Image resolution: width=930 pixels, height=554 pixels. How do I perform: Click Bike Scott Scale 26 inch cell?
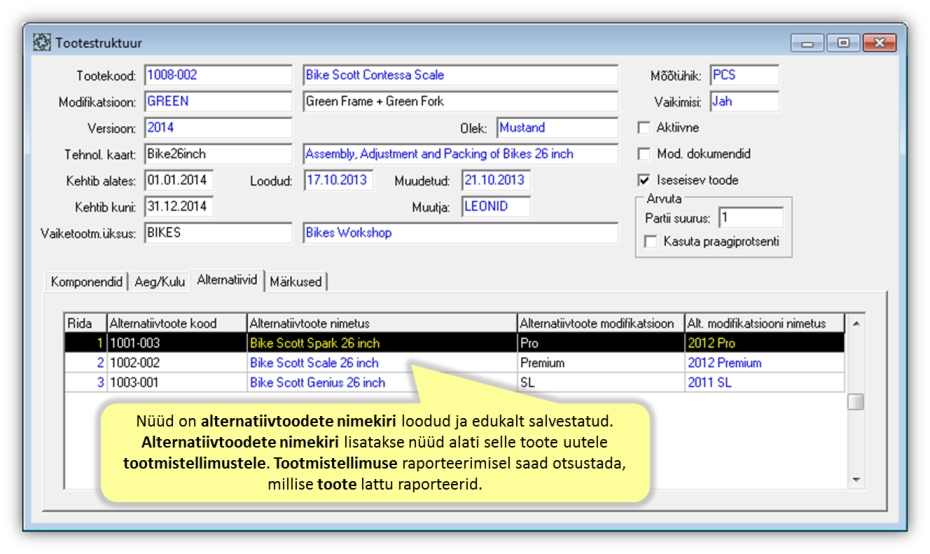point(382,363)
